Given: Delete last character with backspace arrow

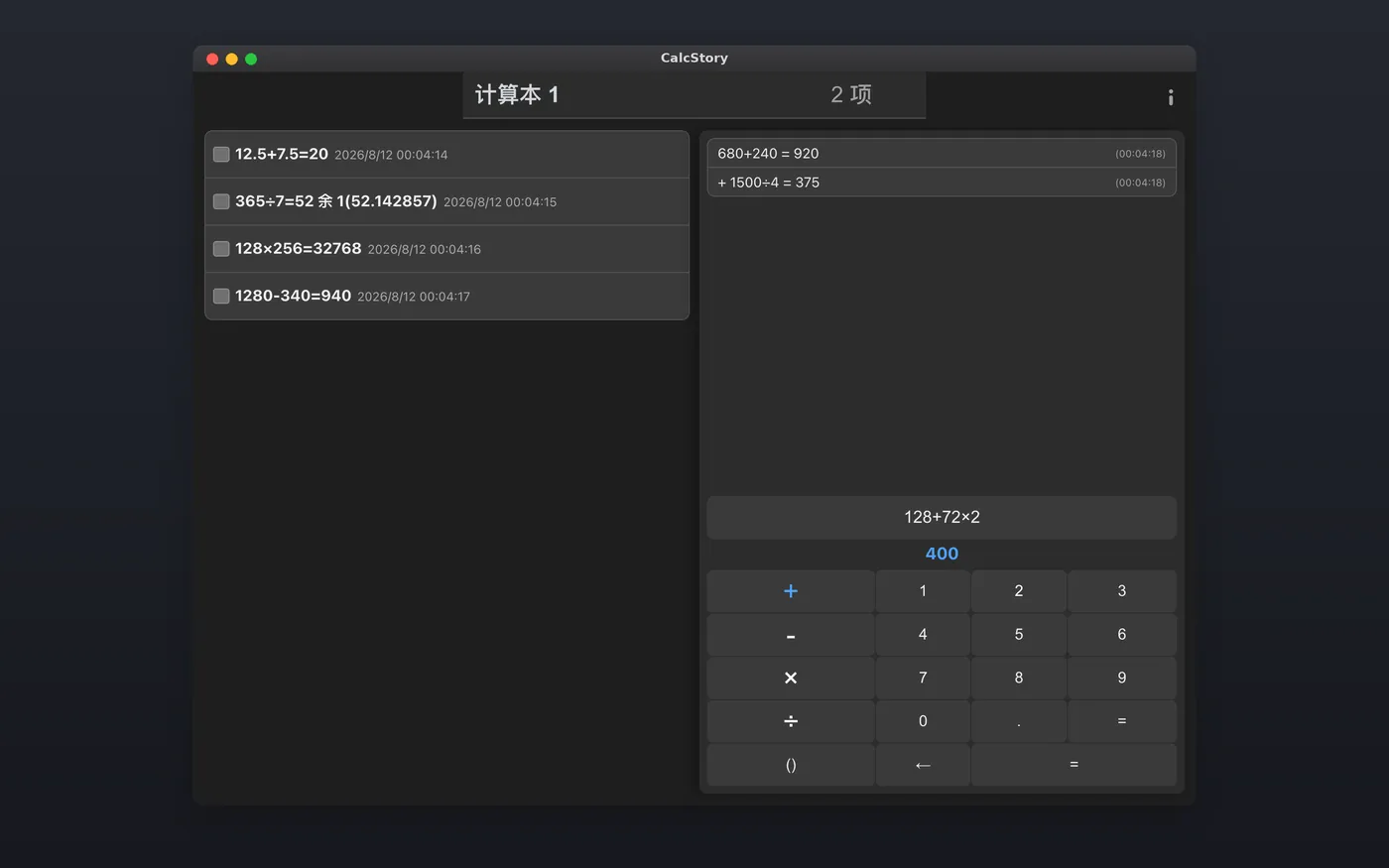Looking at the screenshot, I should tap(923, 765).
